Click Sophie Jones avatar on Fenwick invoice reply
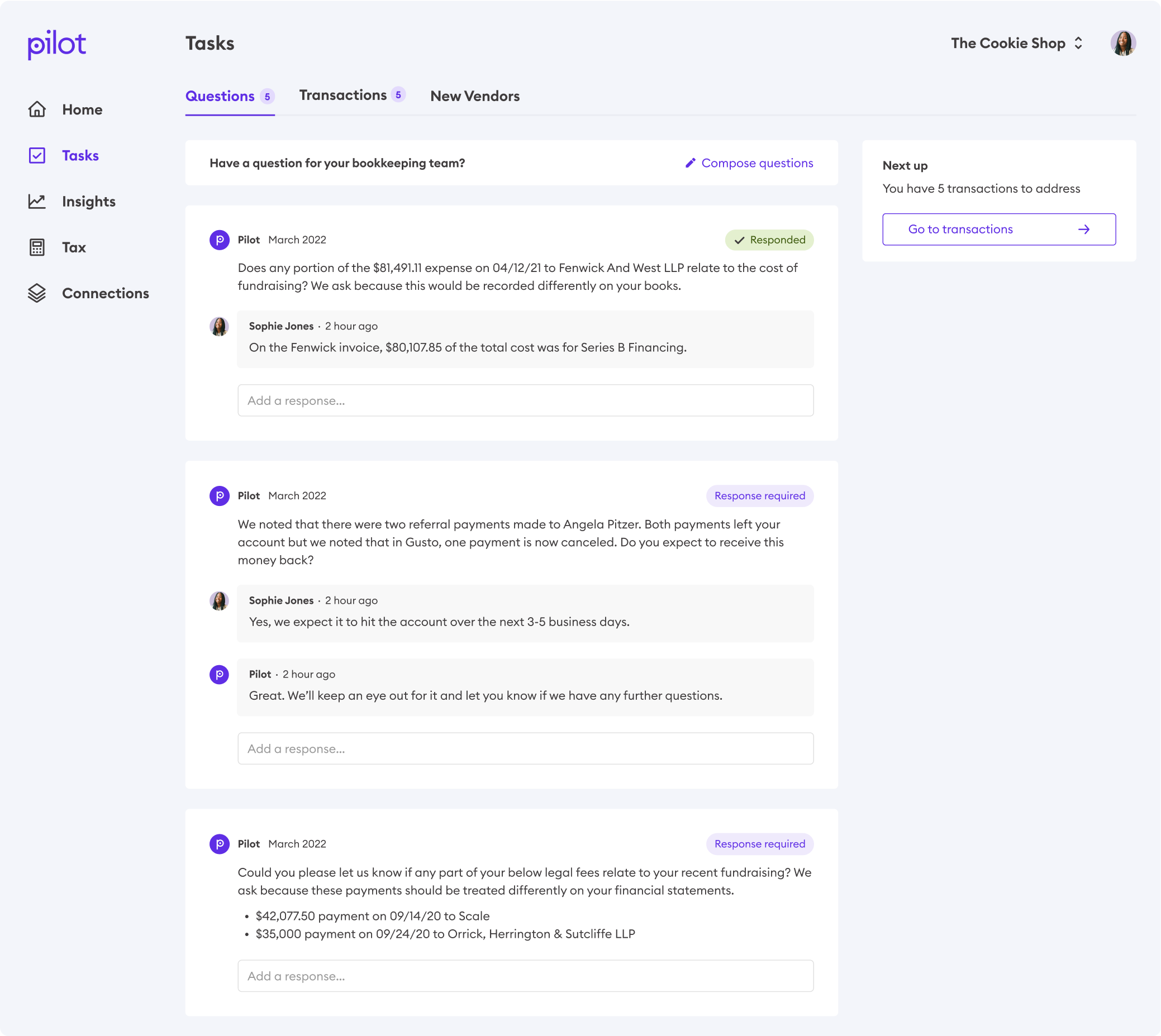Image resolution: width=1161 pixels, height=1036 pixels. pyautogui.click(x=219, y=327)
